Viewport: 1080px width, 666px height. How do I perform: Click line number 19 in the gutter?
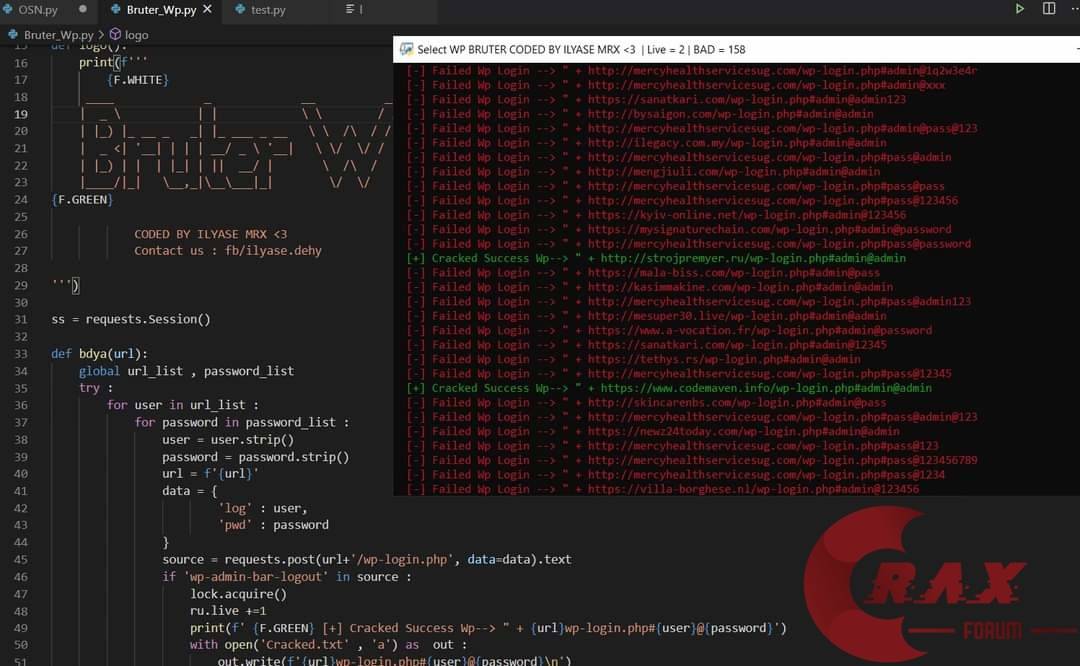[21, 114]
